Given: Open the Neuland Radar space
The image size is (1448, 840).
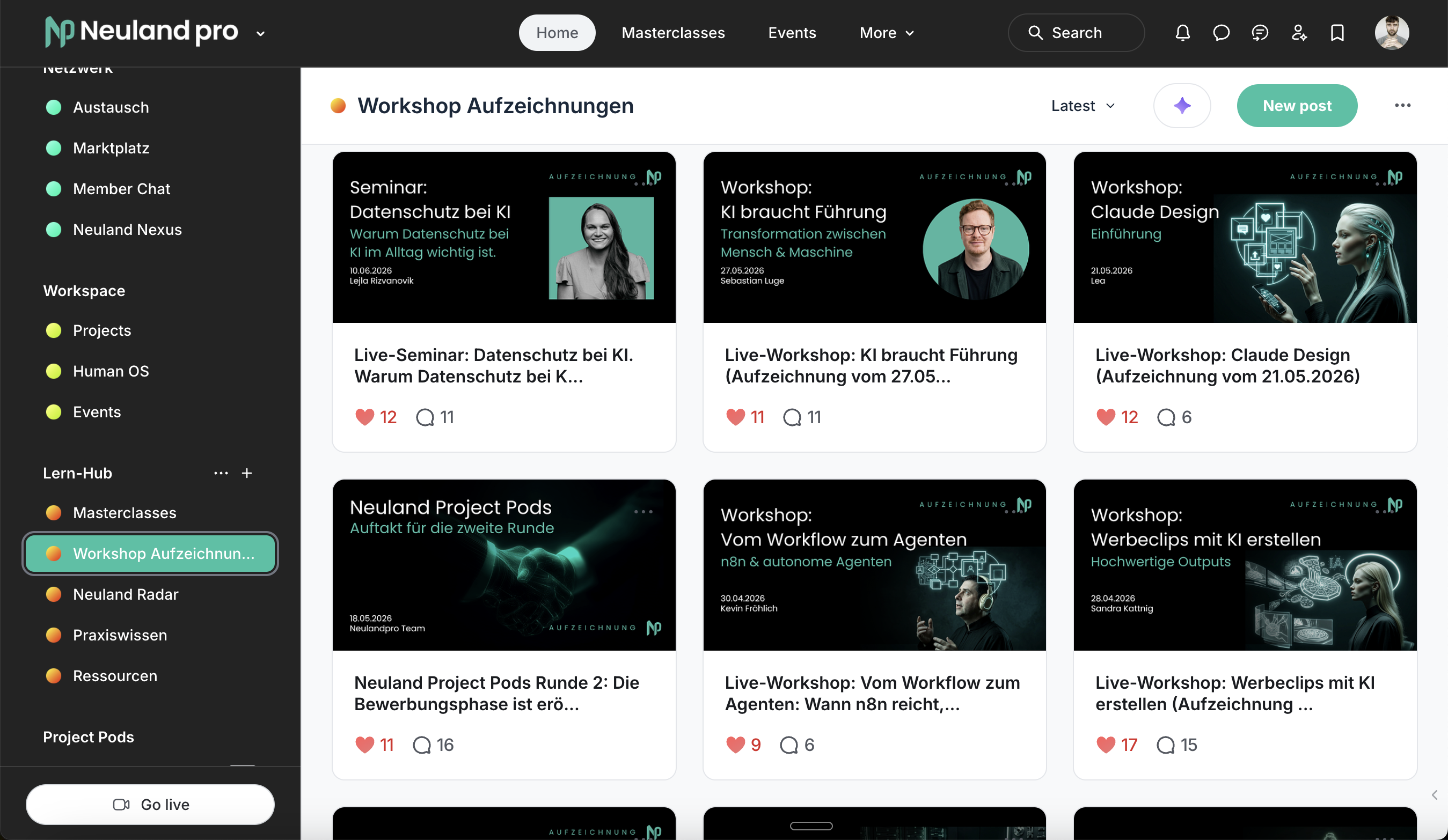Looking at the screenshot, I should click(149, 594).
